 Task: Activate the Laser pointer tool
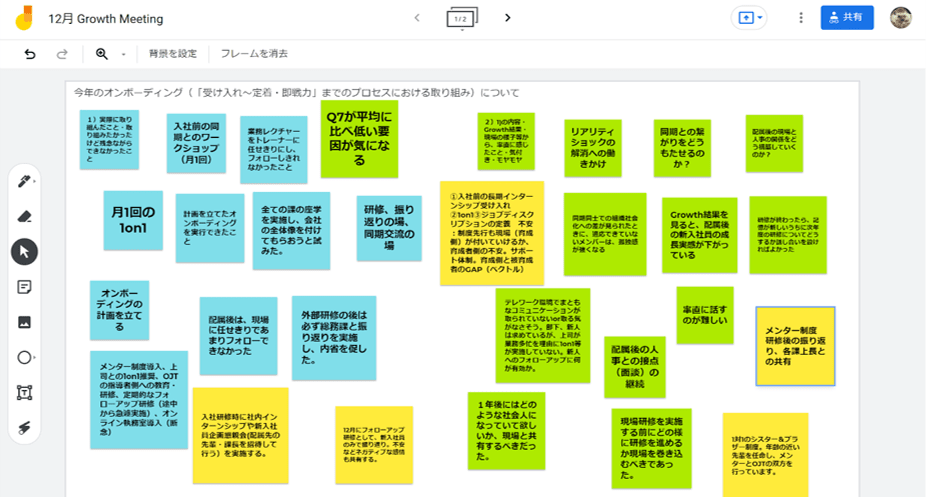25,428
